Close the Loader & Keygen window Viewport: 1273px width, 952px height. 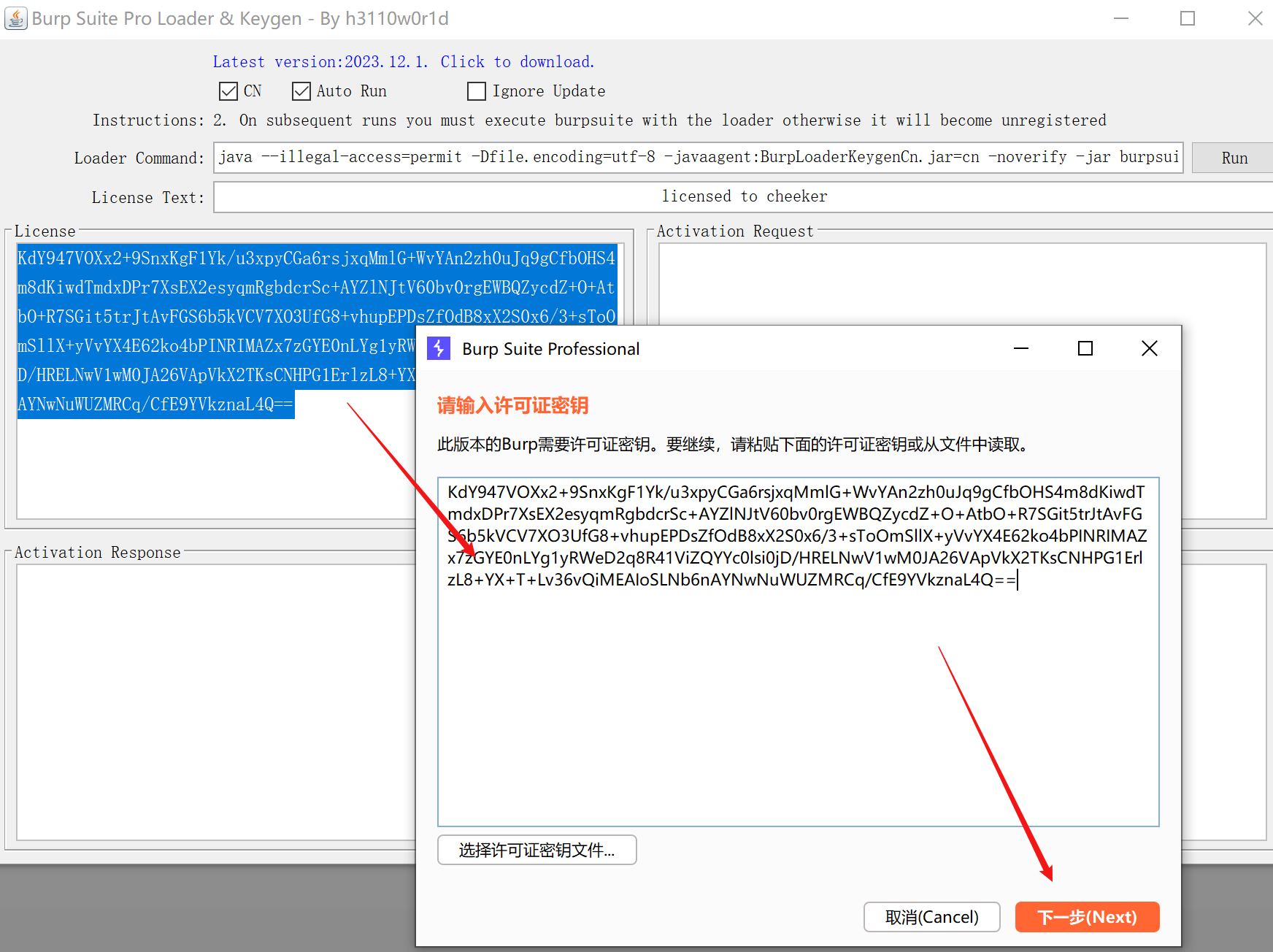(x=1255, y=18)
